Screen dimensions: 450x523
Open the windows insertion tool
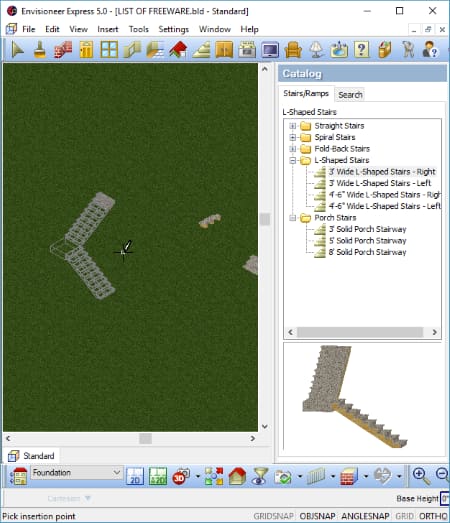click(x=109, y=50)
